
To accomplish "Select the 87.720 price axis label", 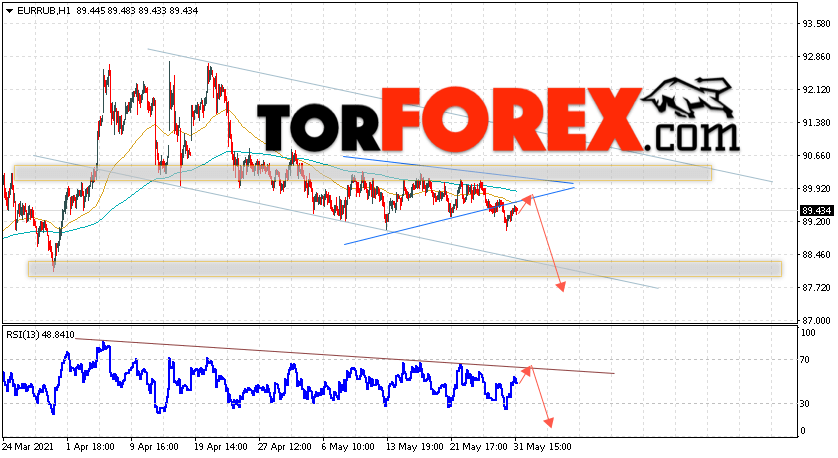I will (816, 288).
